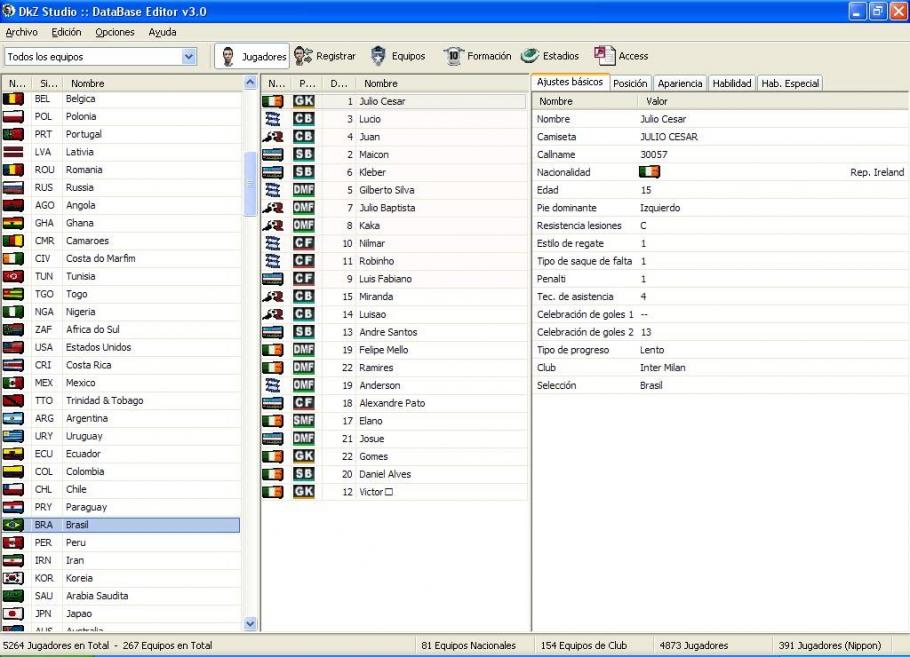Click the CF badge of Robinho
This screenshot has width=910, height=657.
click(x=304, y=261)
